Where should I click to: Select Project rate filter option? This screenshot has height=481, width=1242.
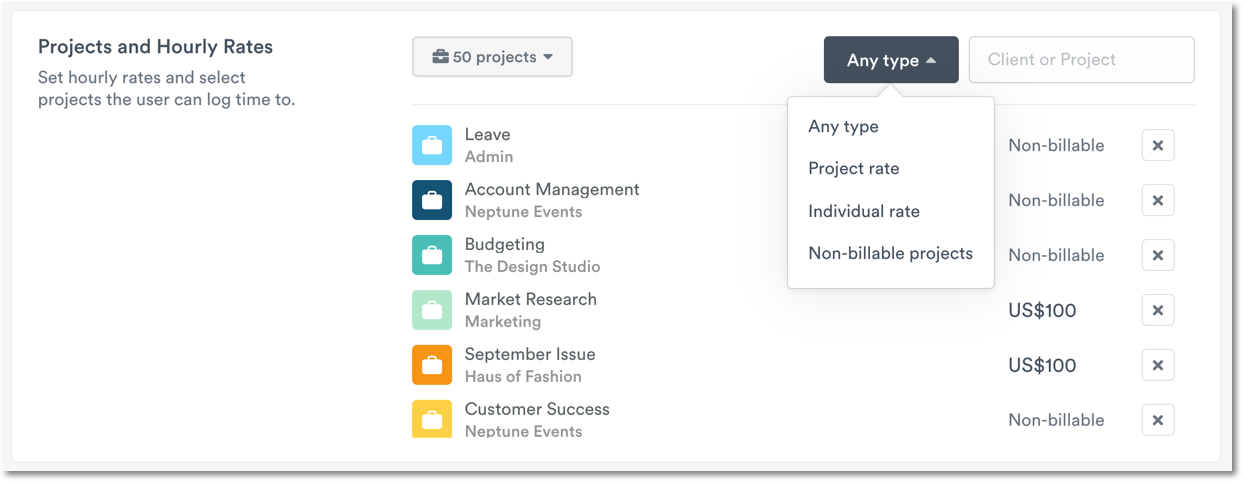tap(853, 169)
